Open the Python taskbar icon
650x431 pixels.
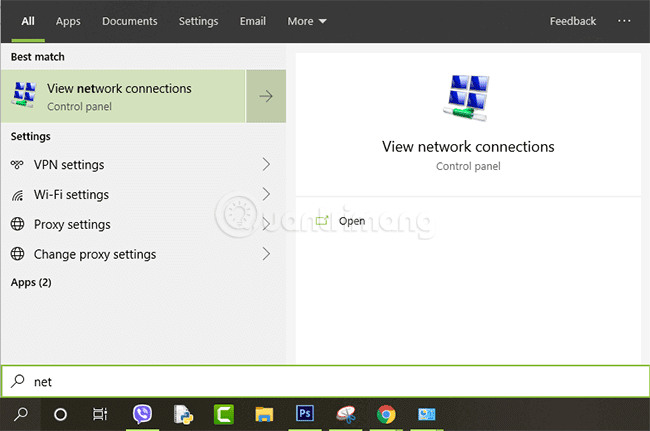click(x=183, y=414)
